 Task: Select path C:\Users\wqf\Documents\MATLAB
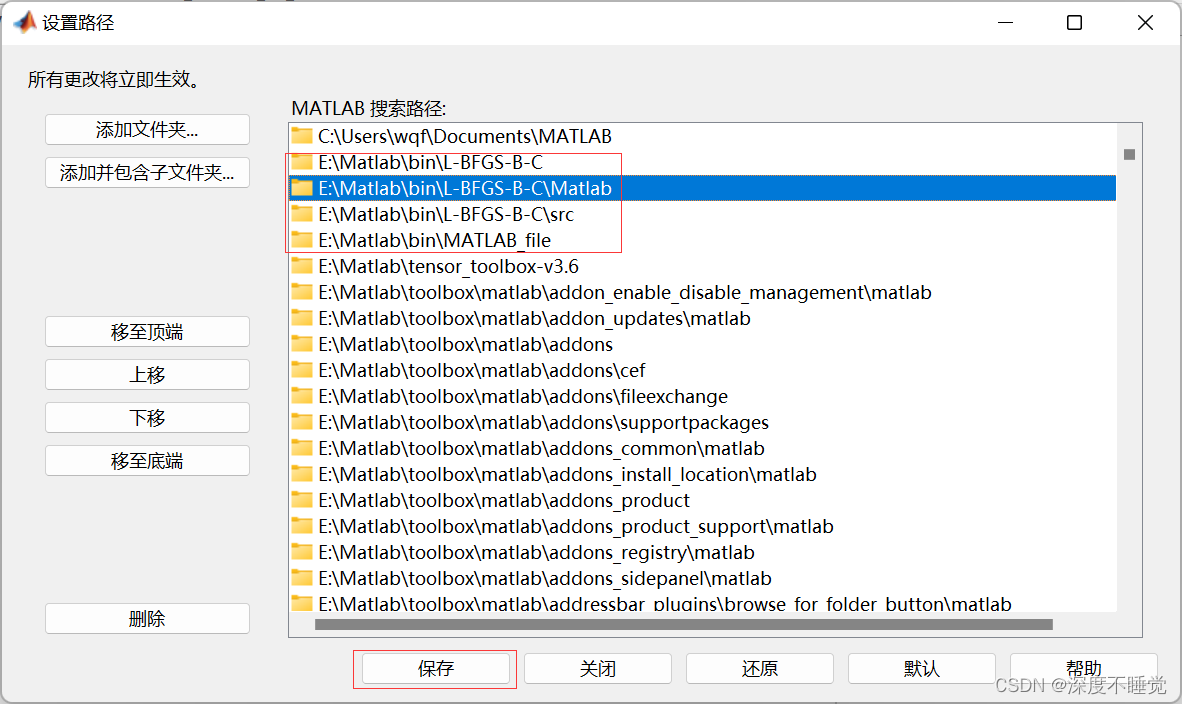(x=464, y=136)
